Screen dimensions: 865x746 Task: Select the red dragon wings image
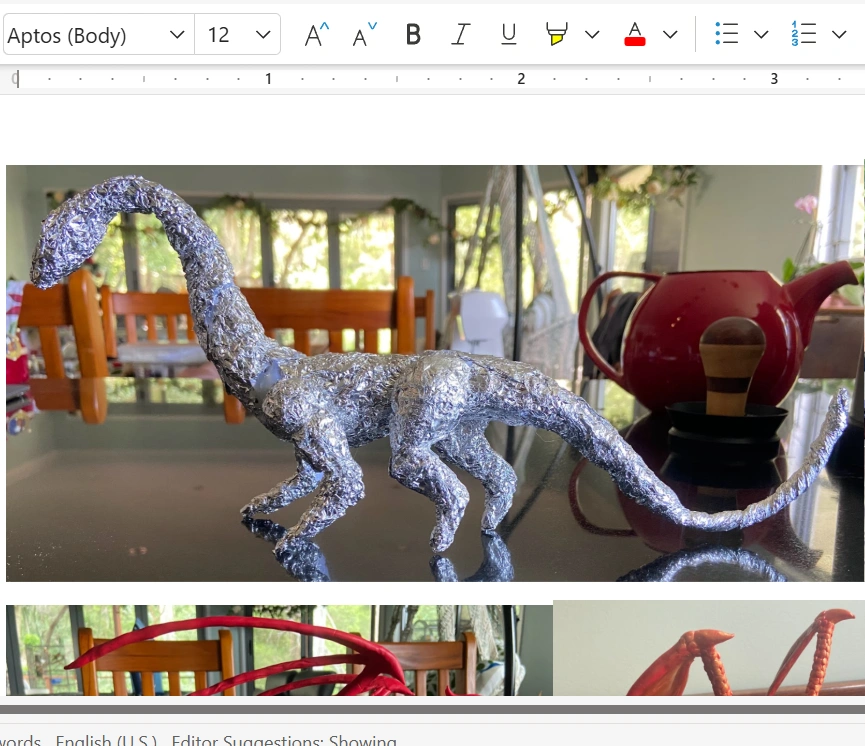pyautogui.click(x=279, y=650)
